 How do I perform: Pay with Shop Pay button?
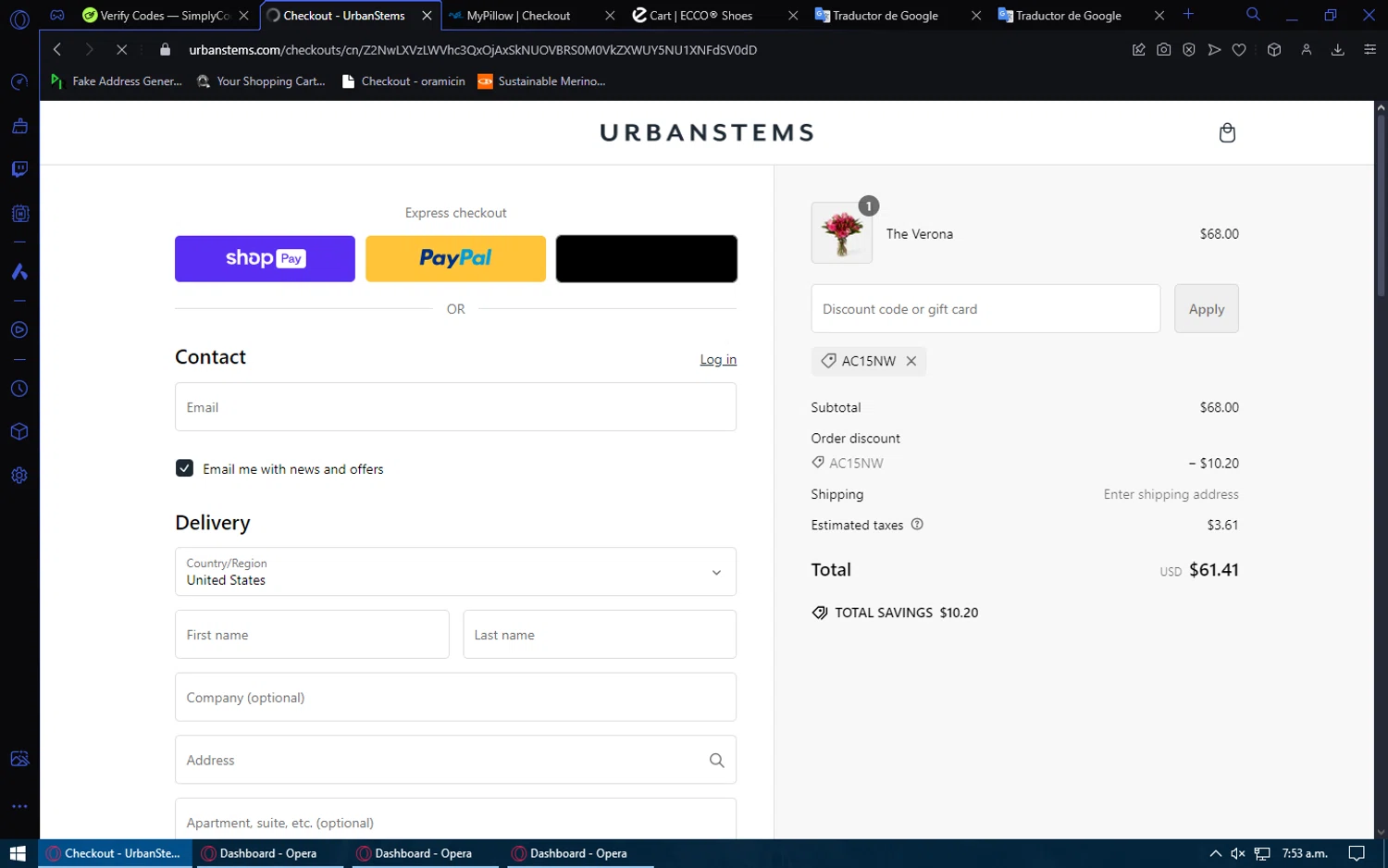pyautogui.click(x=265, y=258)
